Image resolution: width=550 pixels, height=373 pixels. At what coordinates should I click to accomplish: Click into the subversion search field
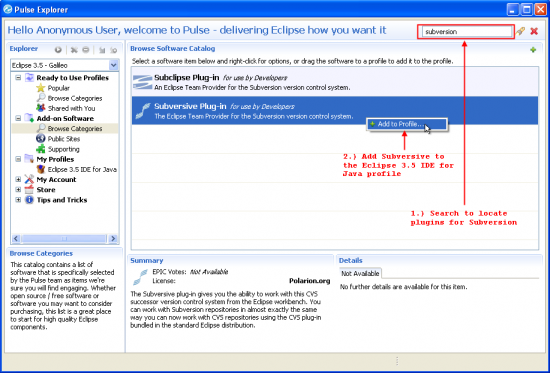467,32
